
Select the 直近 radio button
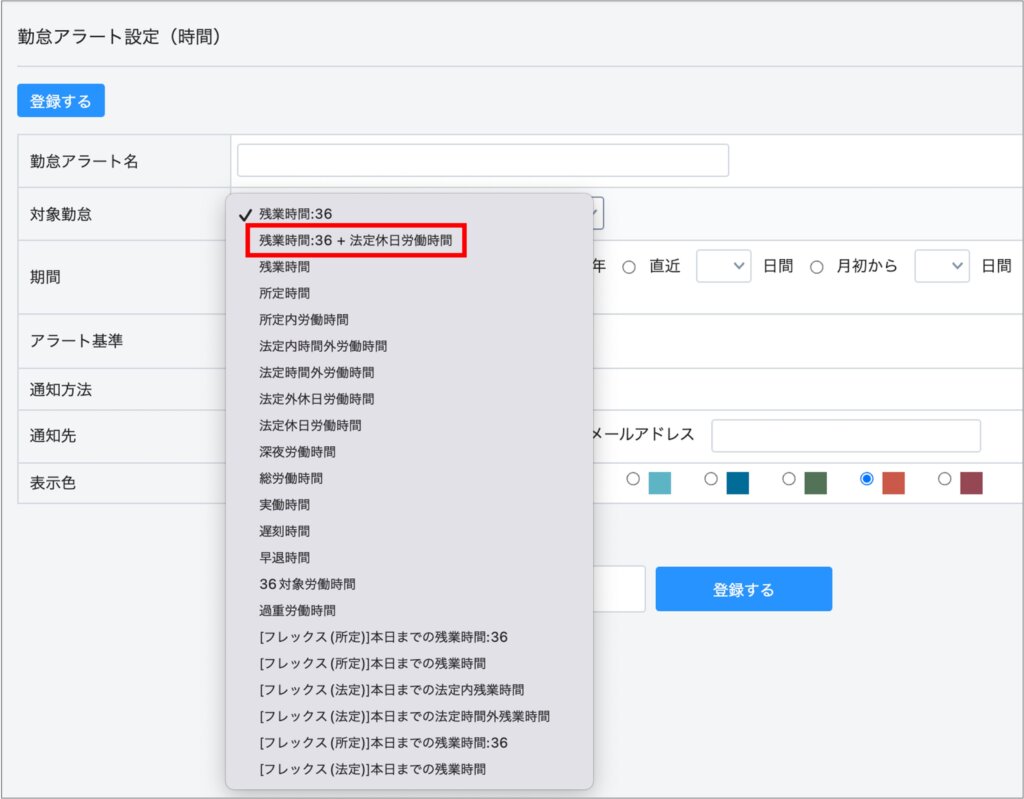(629, 267)
